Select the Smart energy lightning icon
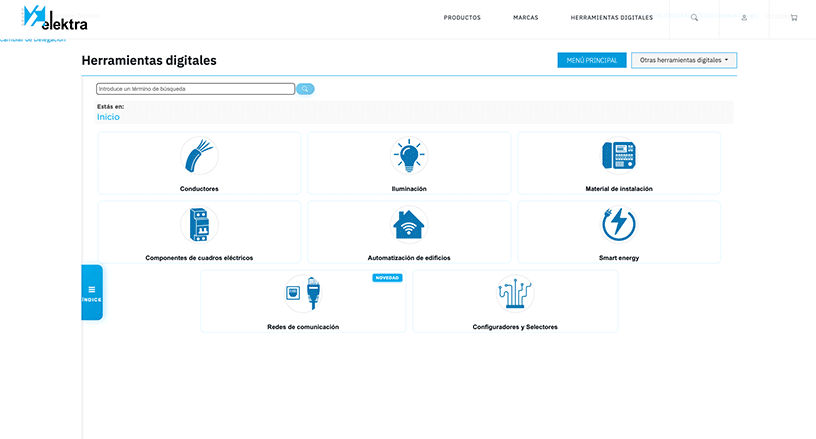Image resolution: width=816 pixels, height=439 pixels. (x=619, y=225)
